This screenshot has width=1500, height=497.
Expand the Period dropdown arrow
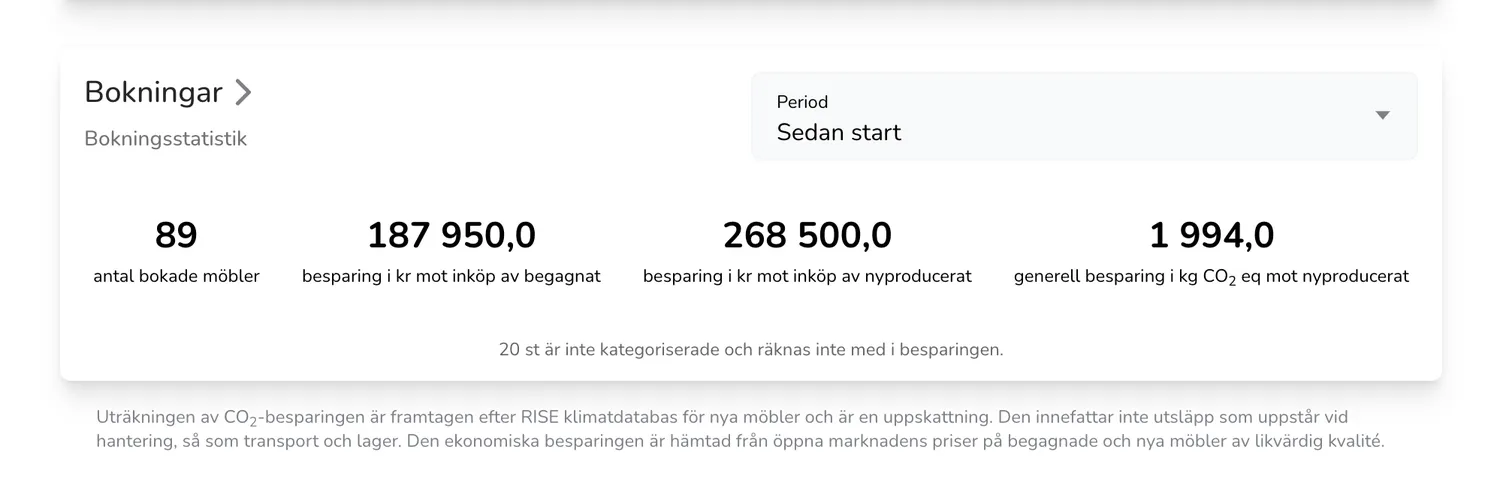[1382, 115]
